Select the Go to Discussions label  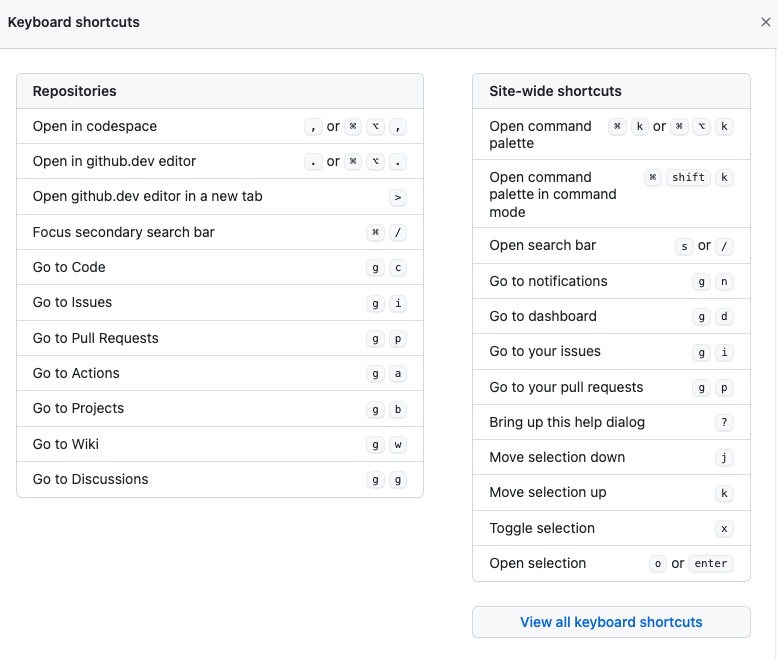(x=90, y=479)
